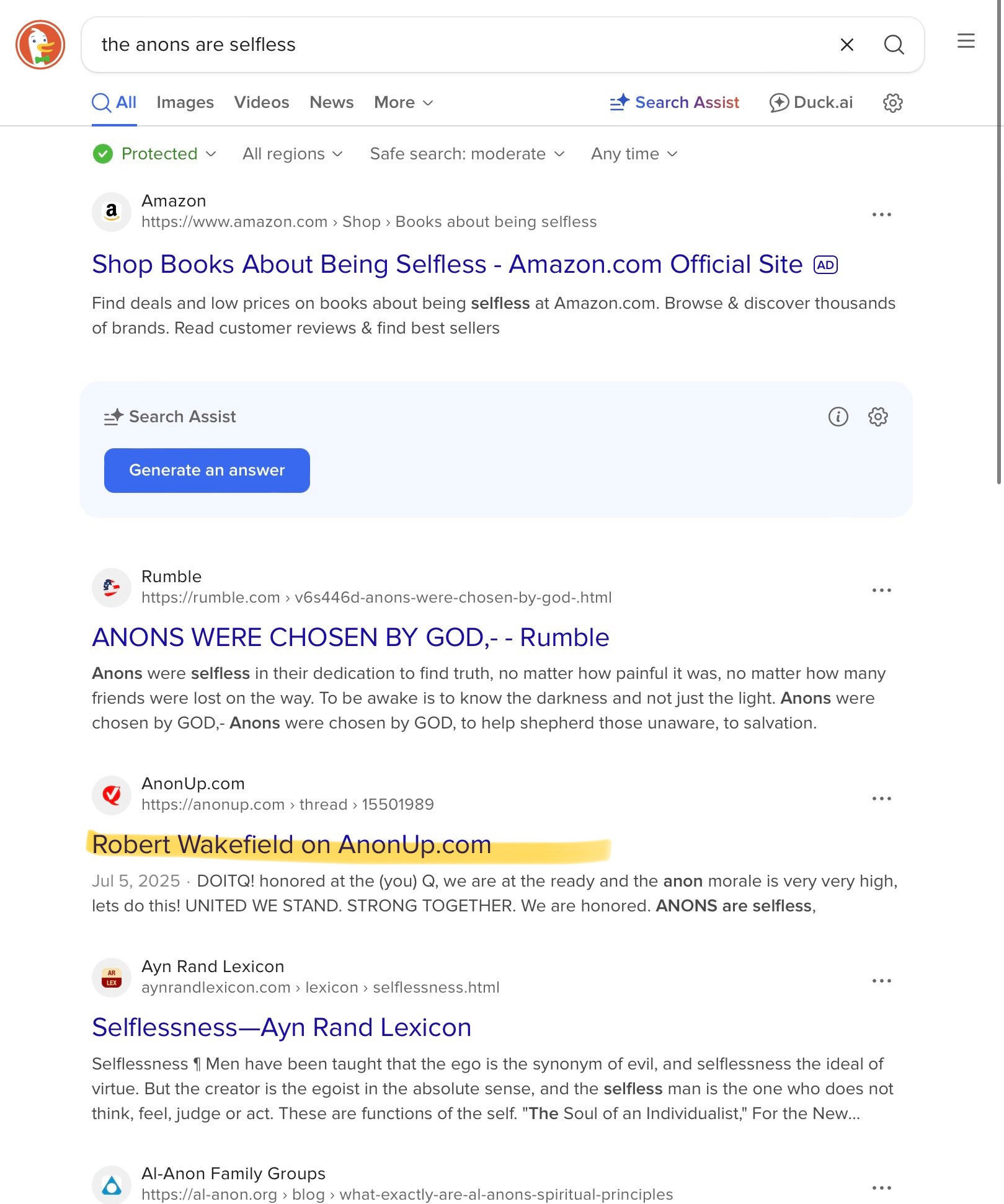Switch to the Images tab
The image size is (1004, 1204).
coord(185,103)
